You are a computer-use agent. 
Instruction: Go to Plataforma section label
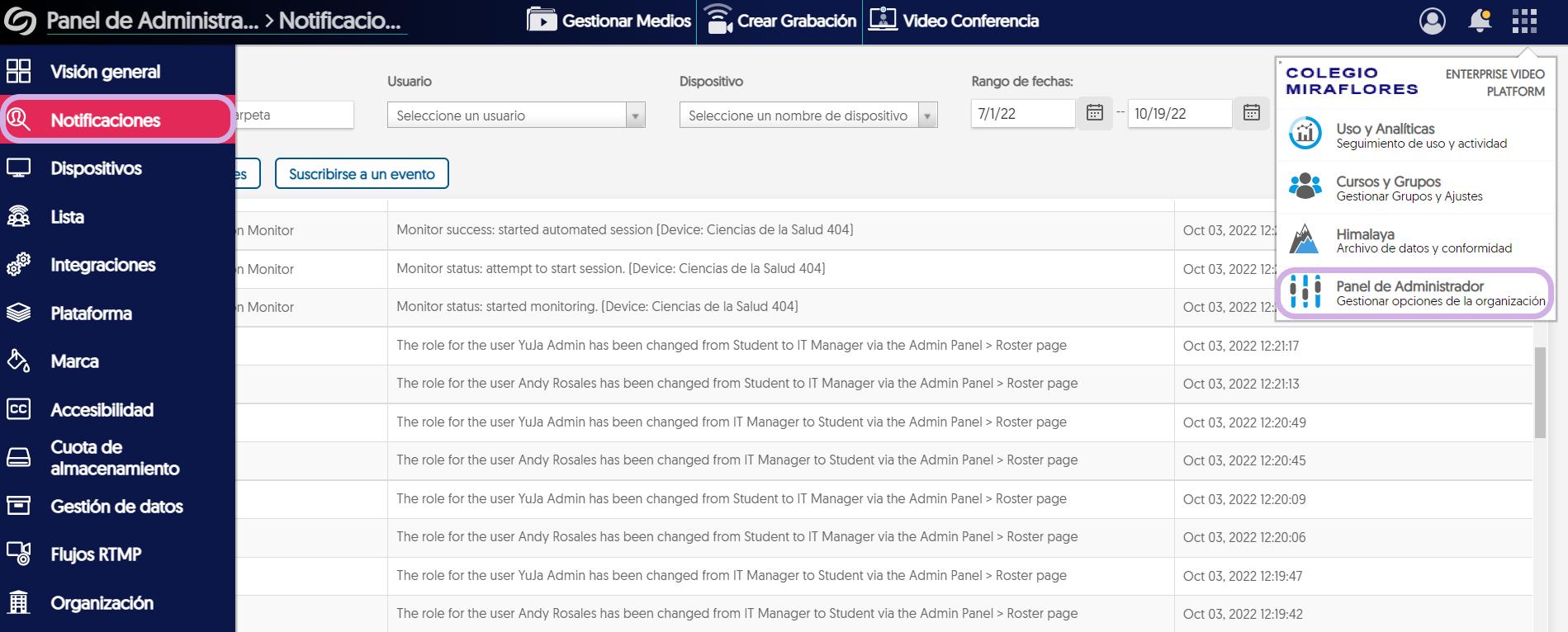[x=92, y=314]
